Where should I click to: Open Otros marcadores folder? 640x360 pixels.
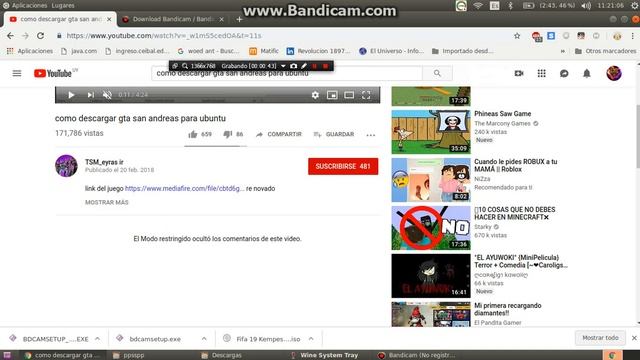pos(606,51)
